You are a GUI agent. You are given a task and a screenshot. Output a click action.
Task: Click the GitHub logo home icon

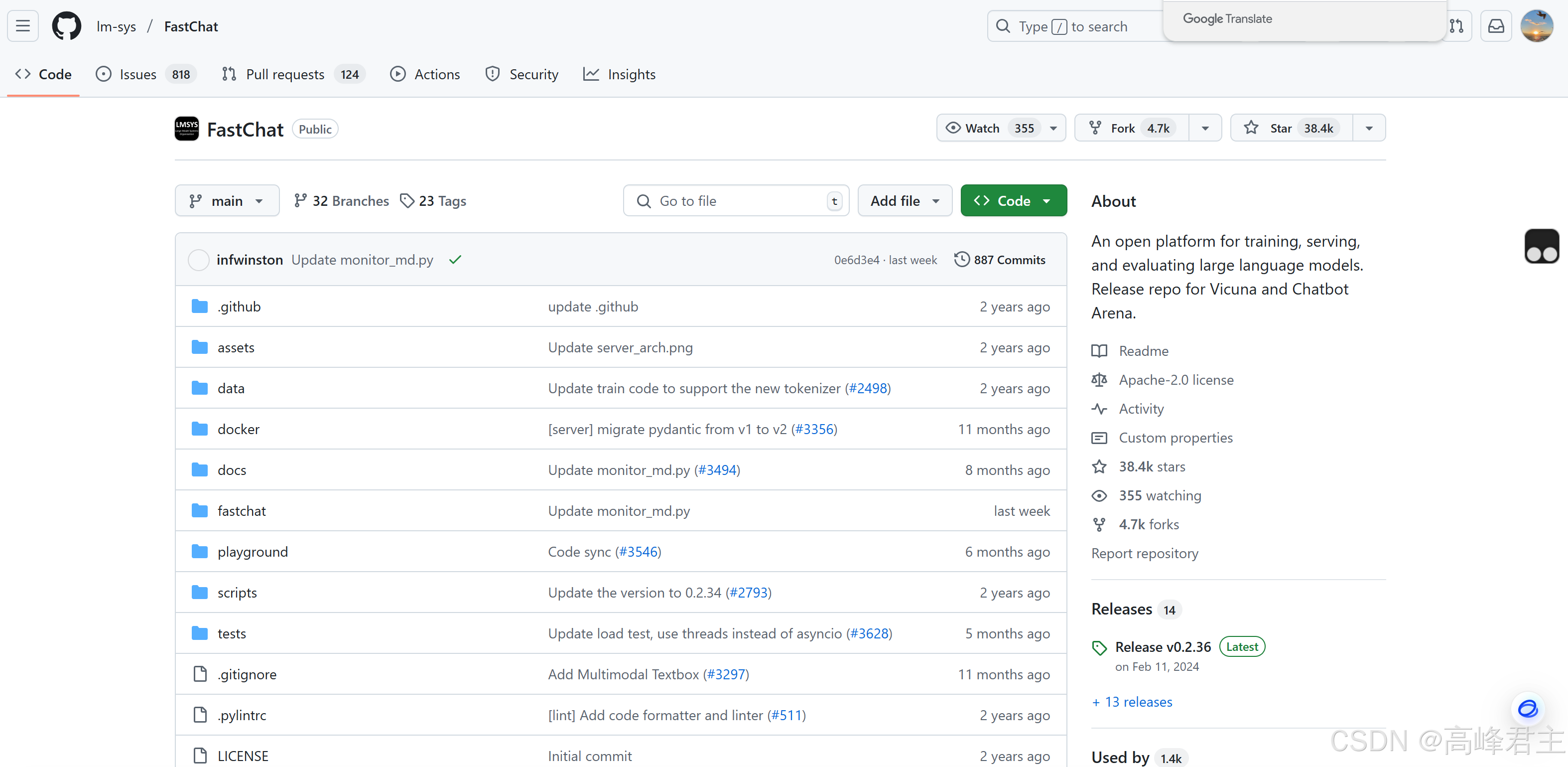(66, 26)
